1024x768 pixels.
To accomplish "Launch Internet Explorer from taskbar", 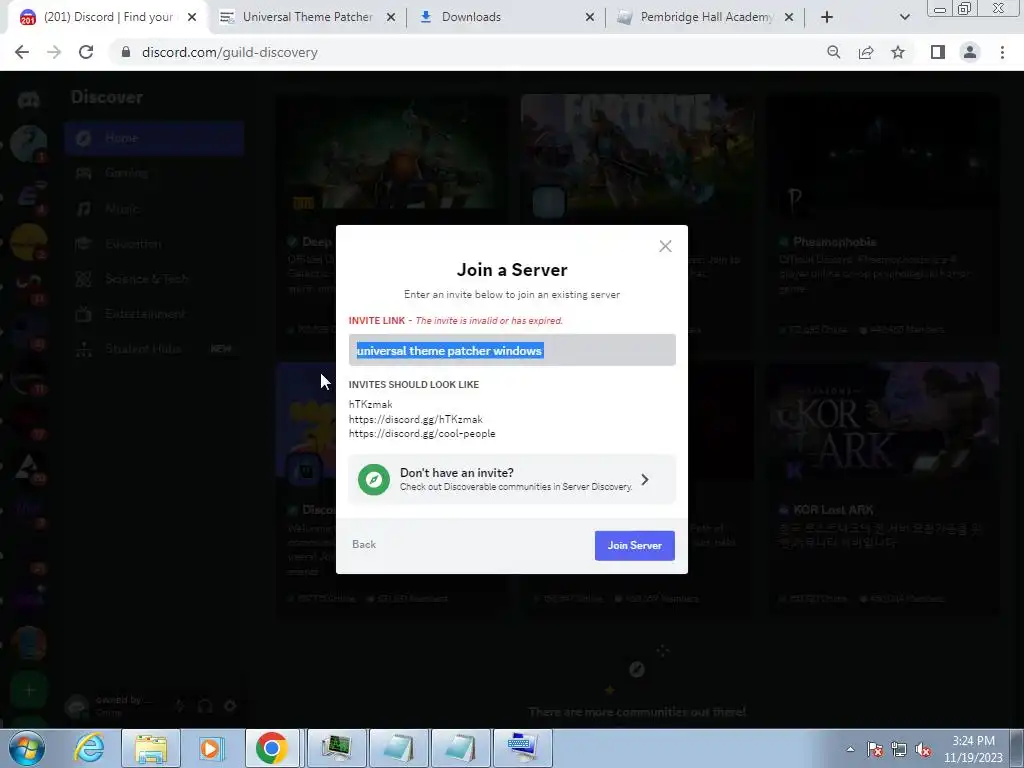I will click(89, 748).
